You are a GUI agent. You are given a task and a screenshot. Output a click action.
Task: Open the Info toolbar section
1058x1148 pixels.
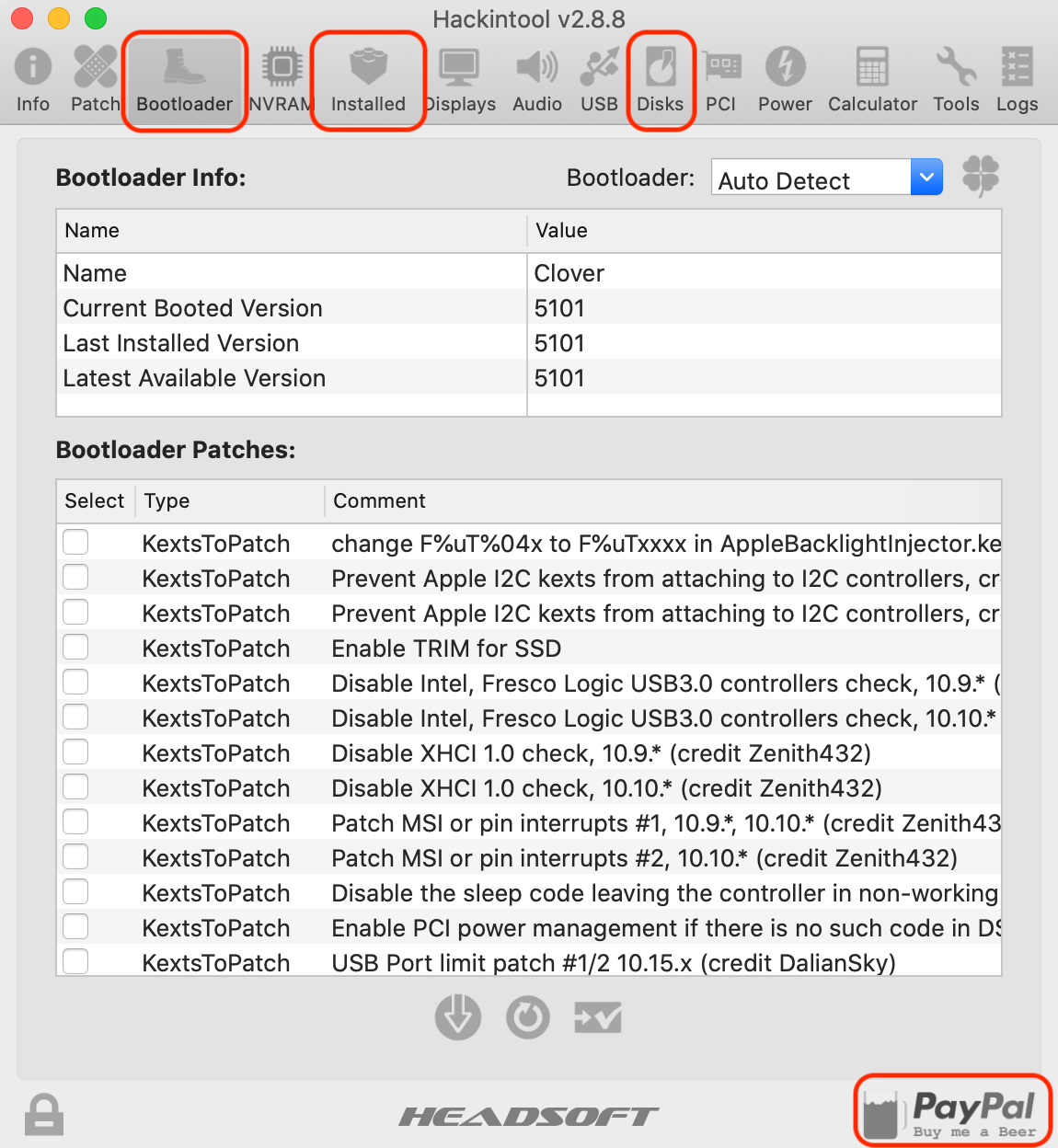[x=33, y=80]
